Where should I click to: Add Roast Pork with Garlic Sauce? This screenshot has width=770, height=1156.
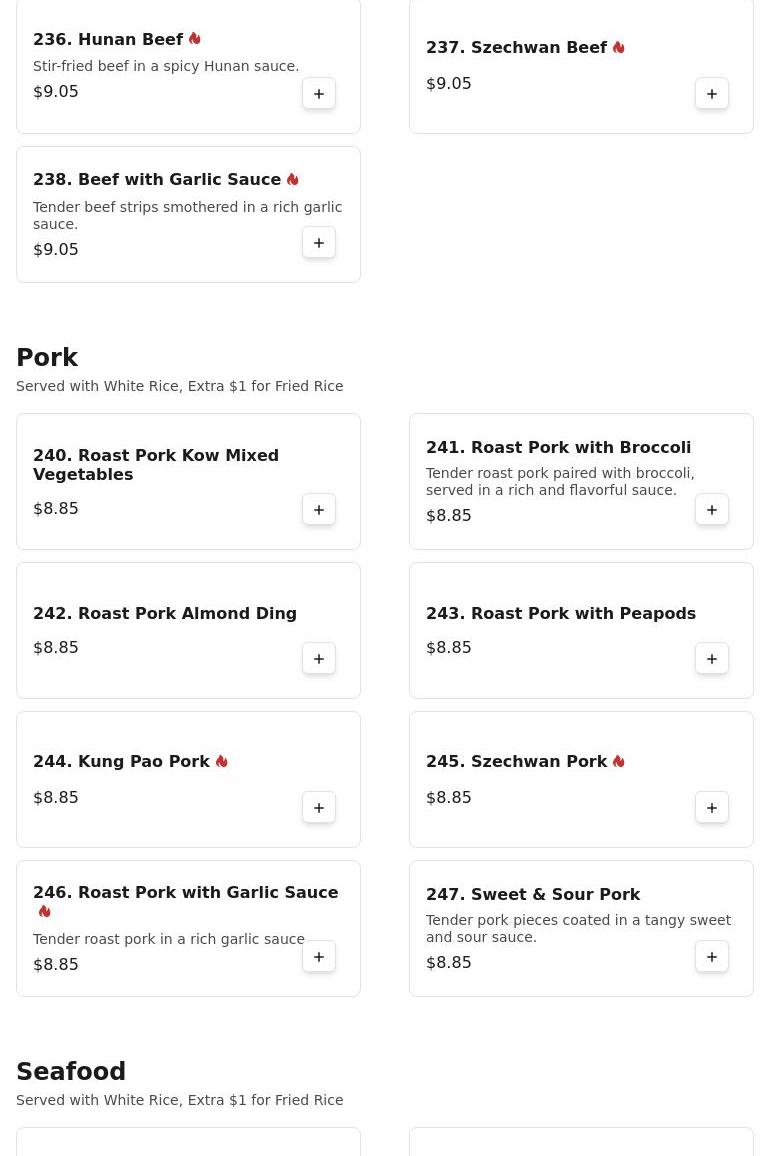pos(319,957)
